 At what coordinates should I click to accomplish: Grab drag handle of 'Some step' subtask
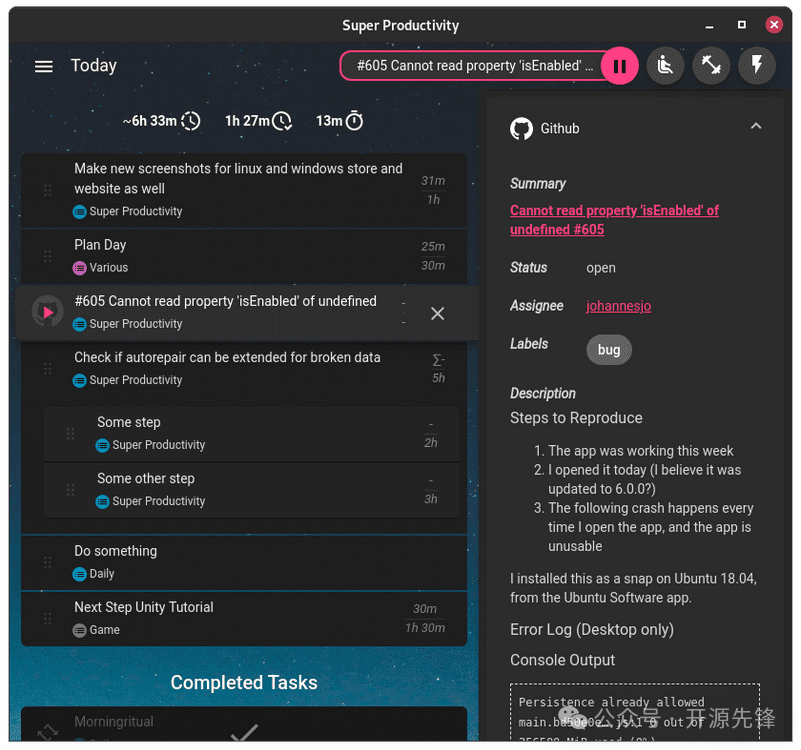(x=70, y=434)
